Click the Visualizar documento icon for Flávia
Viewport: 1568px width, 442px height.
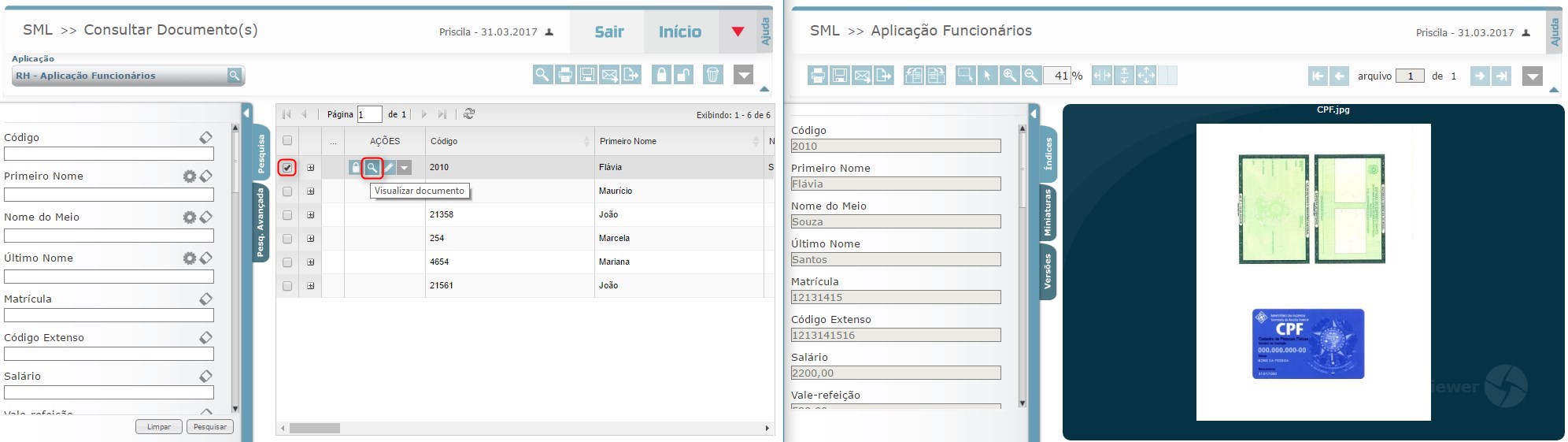point(372,168)
